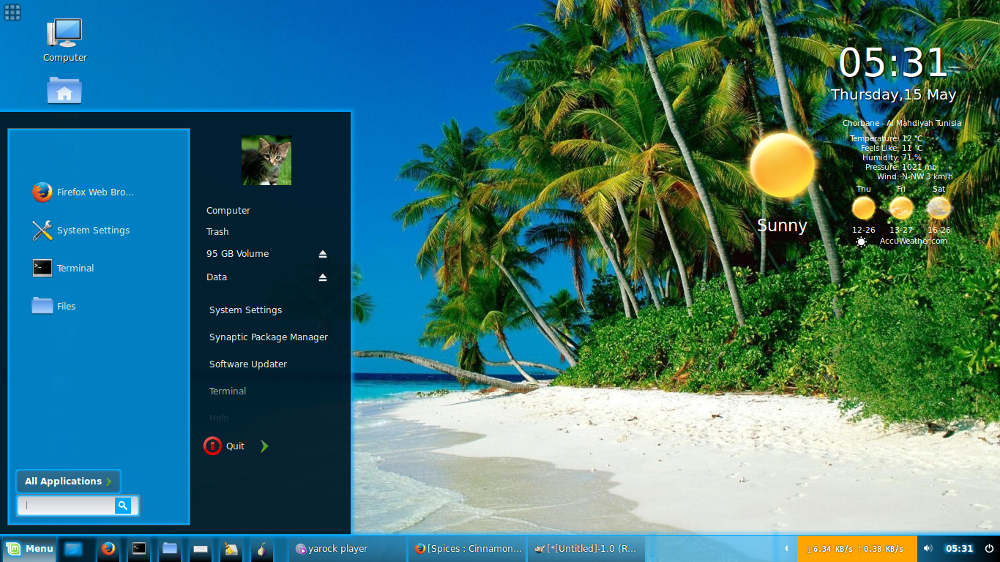Open the taskbar clock calendar

pyautogui.click(x=959, y=549)
